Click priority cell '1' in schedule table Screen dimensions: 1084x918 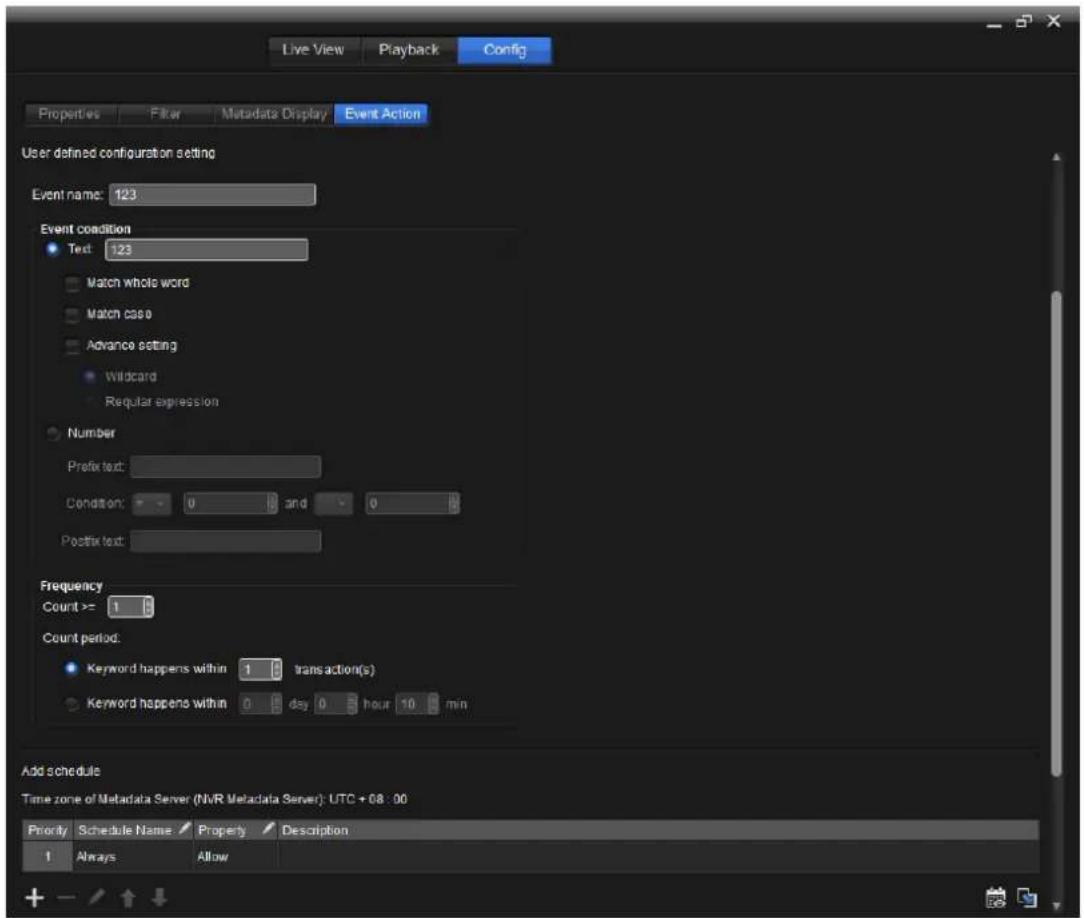(48, 856)
